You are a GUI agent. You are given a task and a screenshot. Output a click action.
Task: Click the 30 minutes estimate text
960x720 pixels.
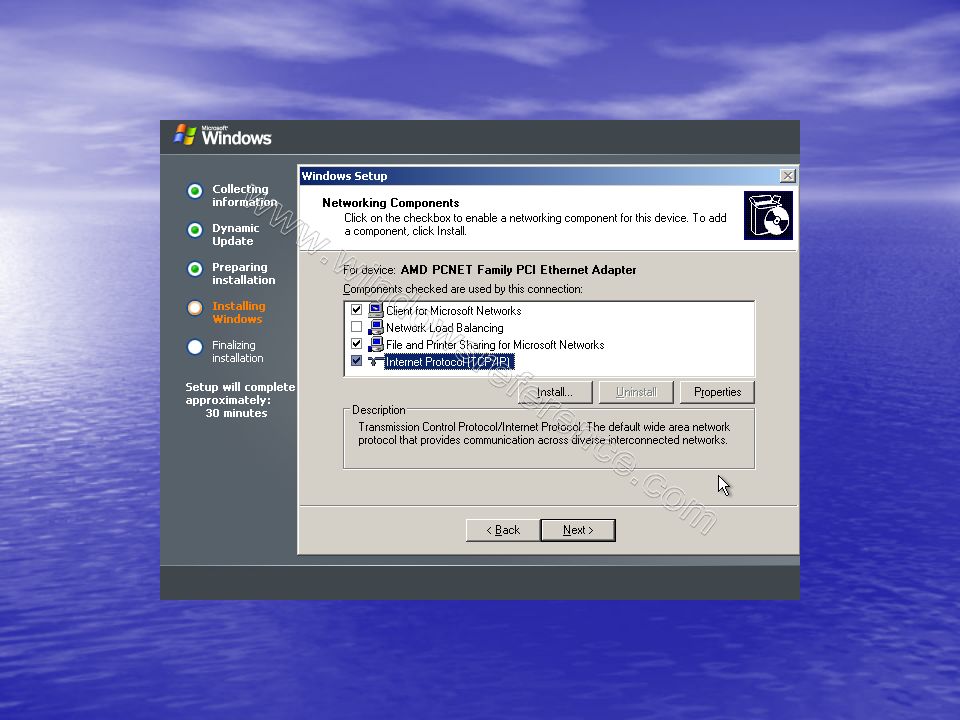pos(236,413)
